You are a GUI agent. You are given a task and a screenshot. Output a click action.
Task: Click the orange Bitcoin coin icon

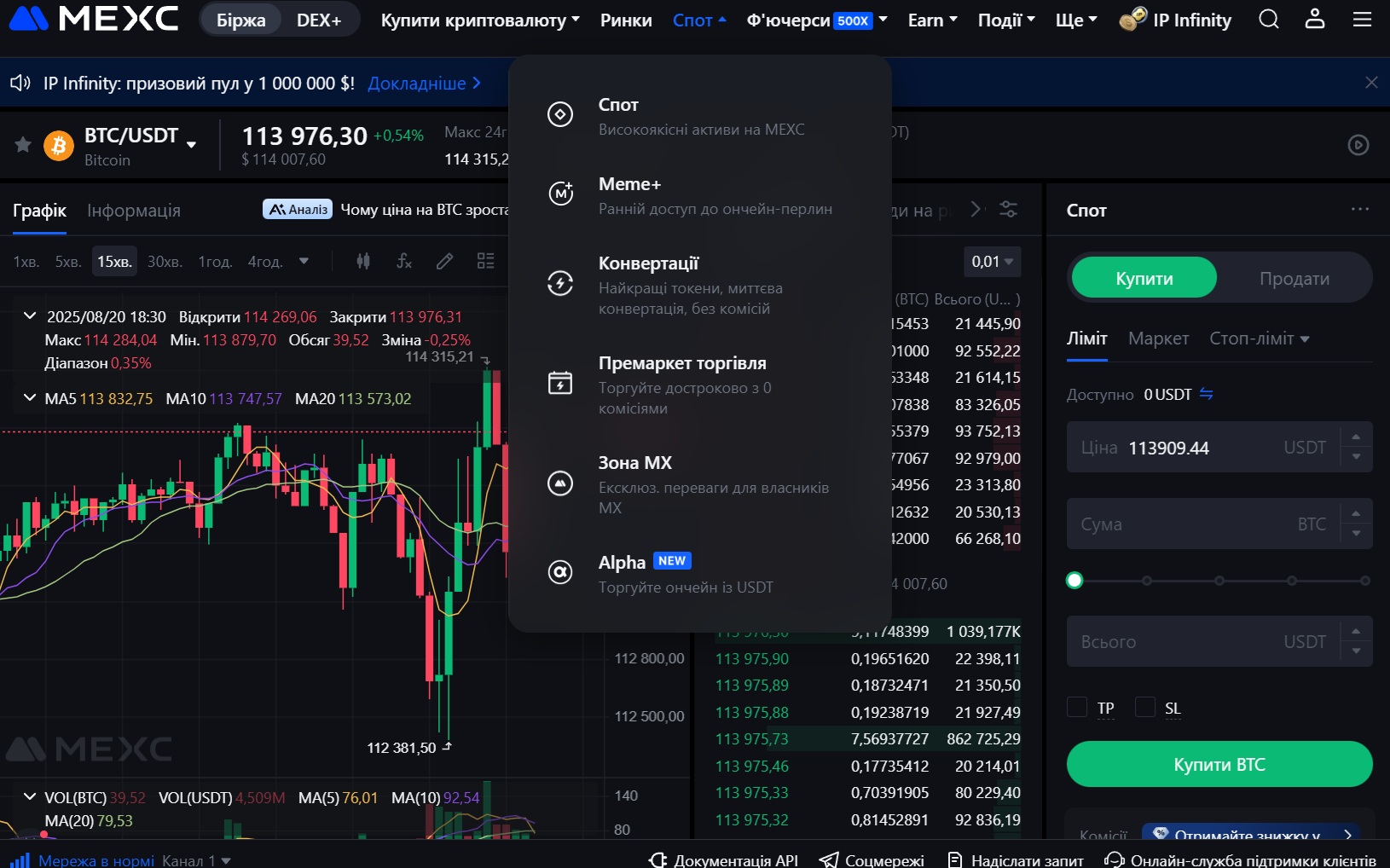click(59, 146)
